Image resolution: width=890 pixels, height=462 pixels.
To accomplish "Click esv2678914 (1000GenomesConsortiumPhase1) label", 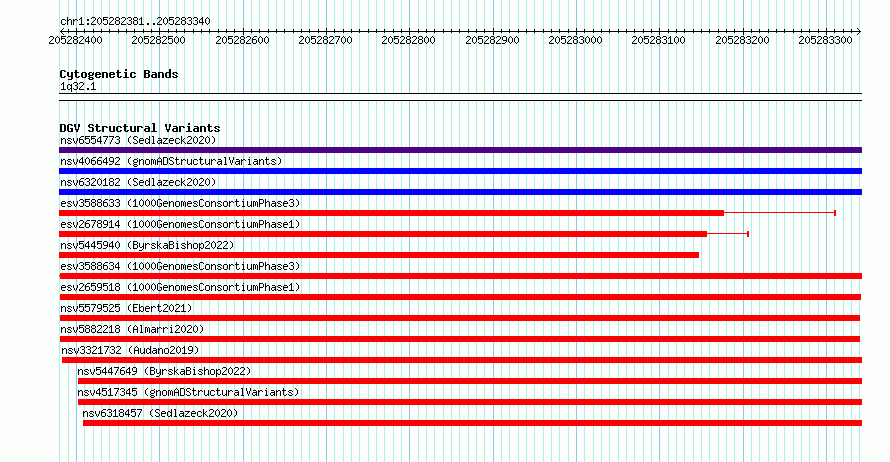I will [180, 224].
